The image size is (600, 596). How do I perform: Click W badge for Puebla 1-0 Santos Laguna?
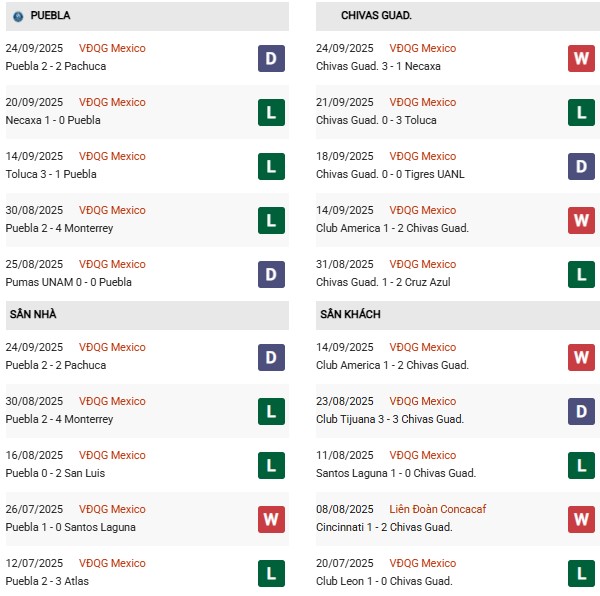click(x=271, y=519)
